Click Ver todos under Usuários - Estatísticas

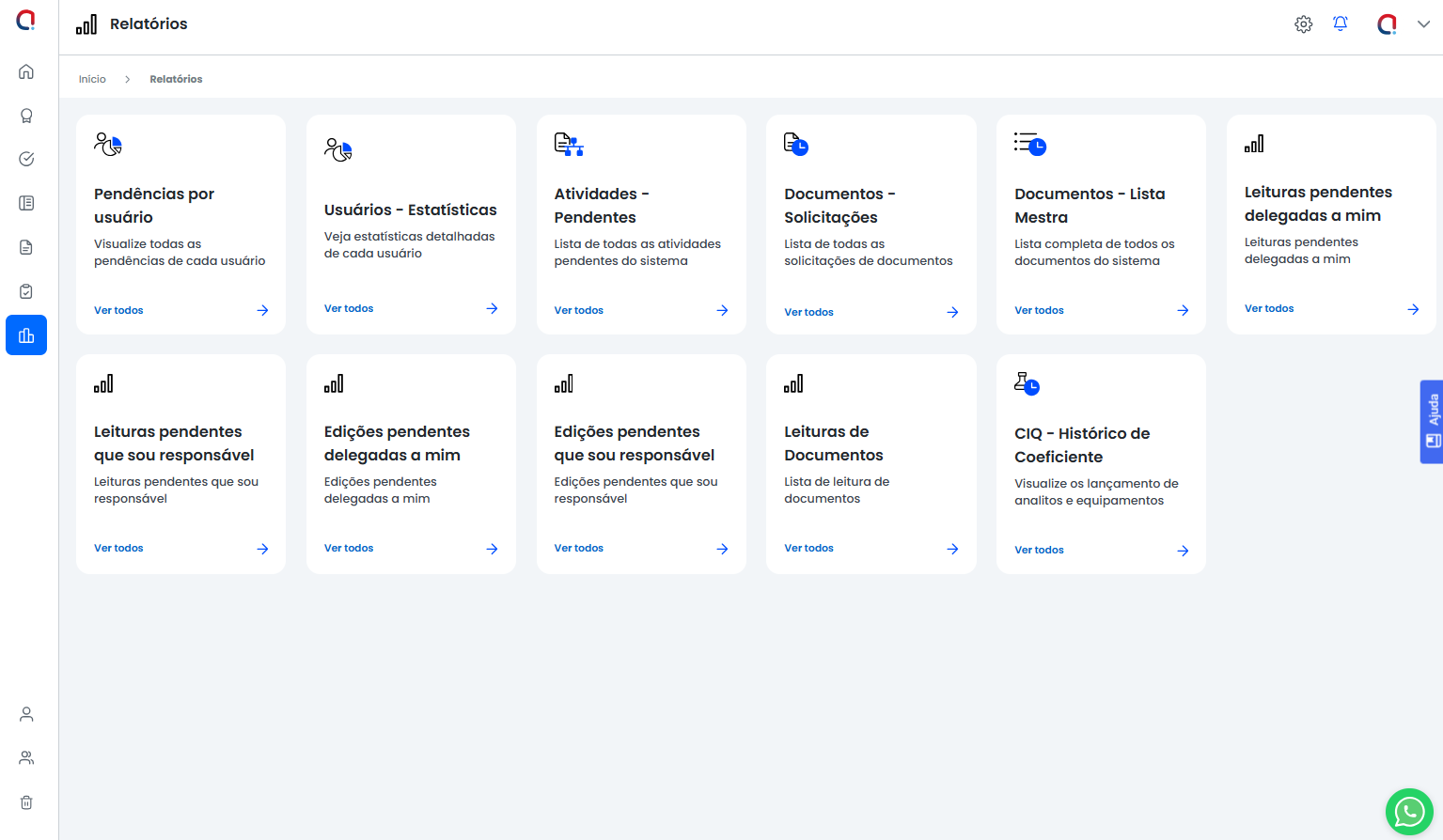pos(349,308)
